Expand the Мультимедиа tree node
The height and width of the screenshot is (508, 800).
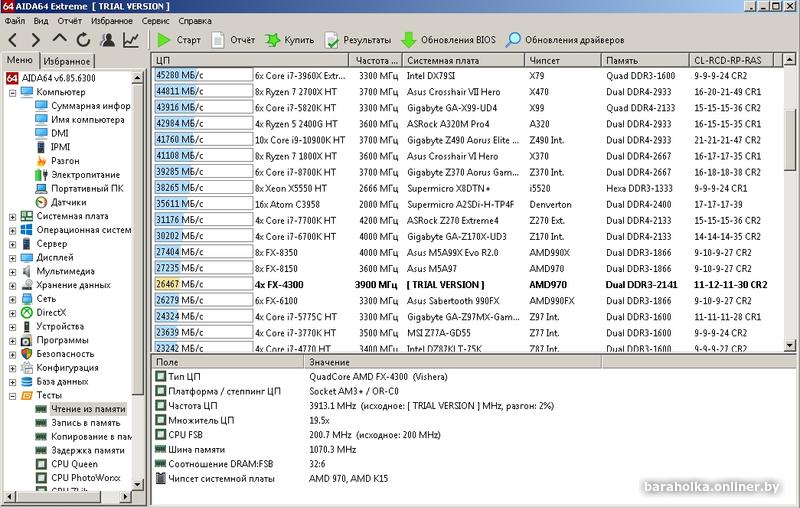12,272
